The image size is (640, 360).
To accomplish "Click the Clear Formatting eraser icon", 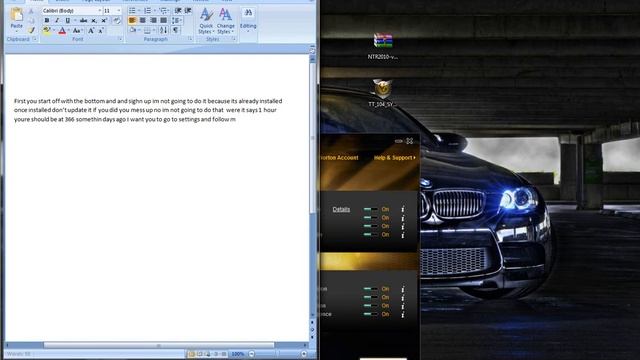I will pyautogui.click(x=117, y=20).
